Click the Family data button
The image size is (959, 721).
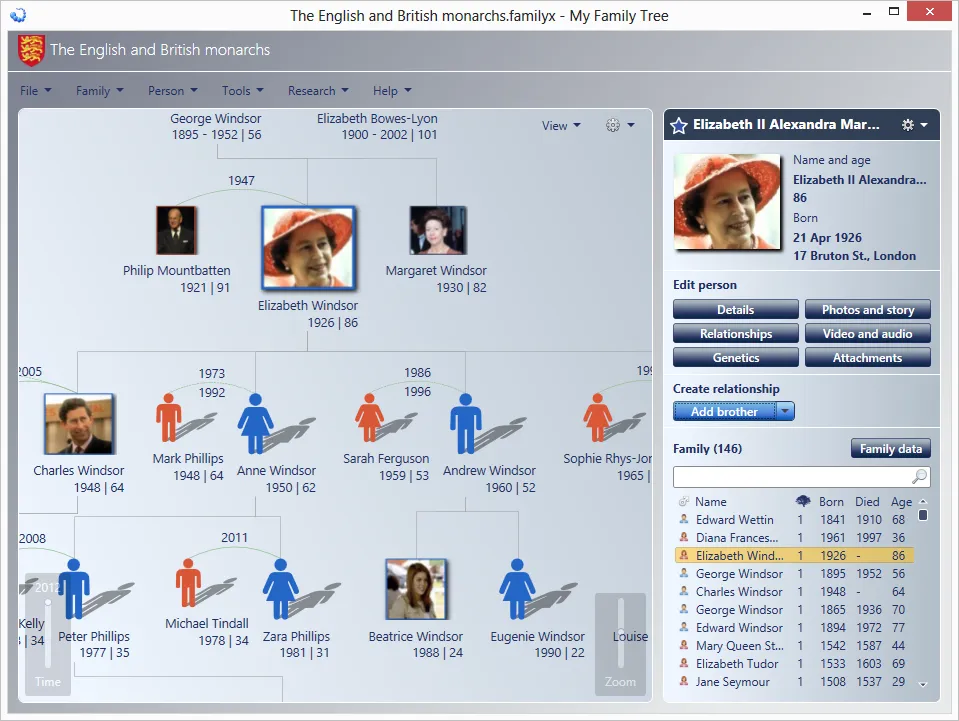click(890, 448)
